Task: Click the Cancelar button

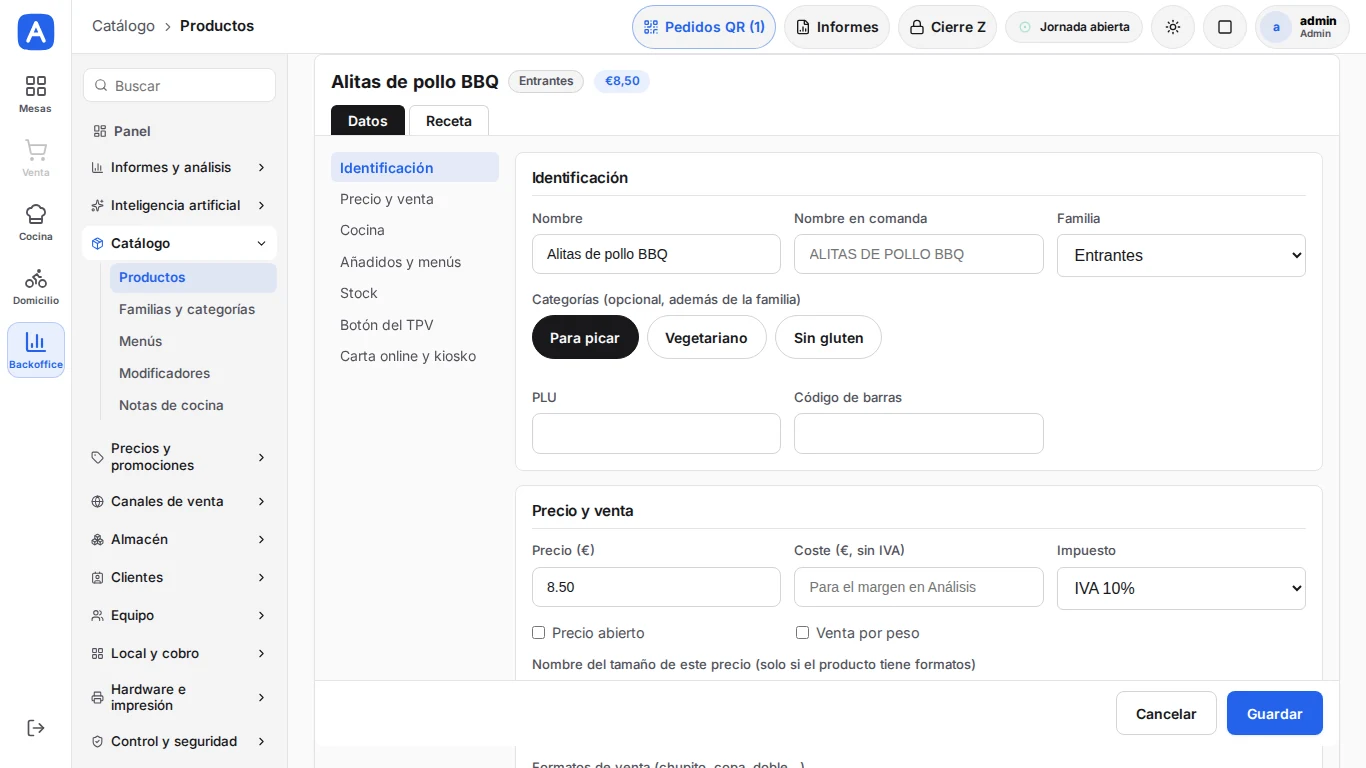Action: click(1166, 714)
